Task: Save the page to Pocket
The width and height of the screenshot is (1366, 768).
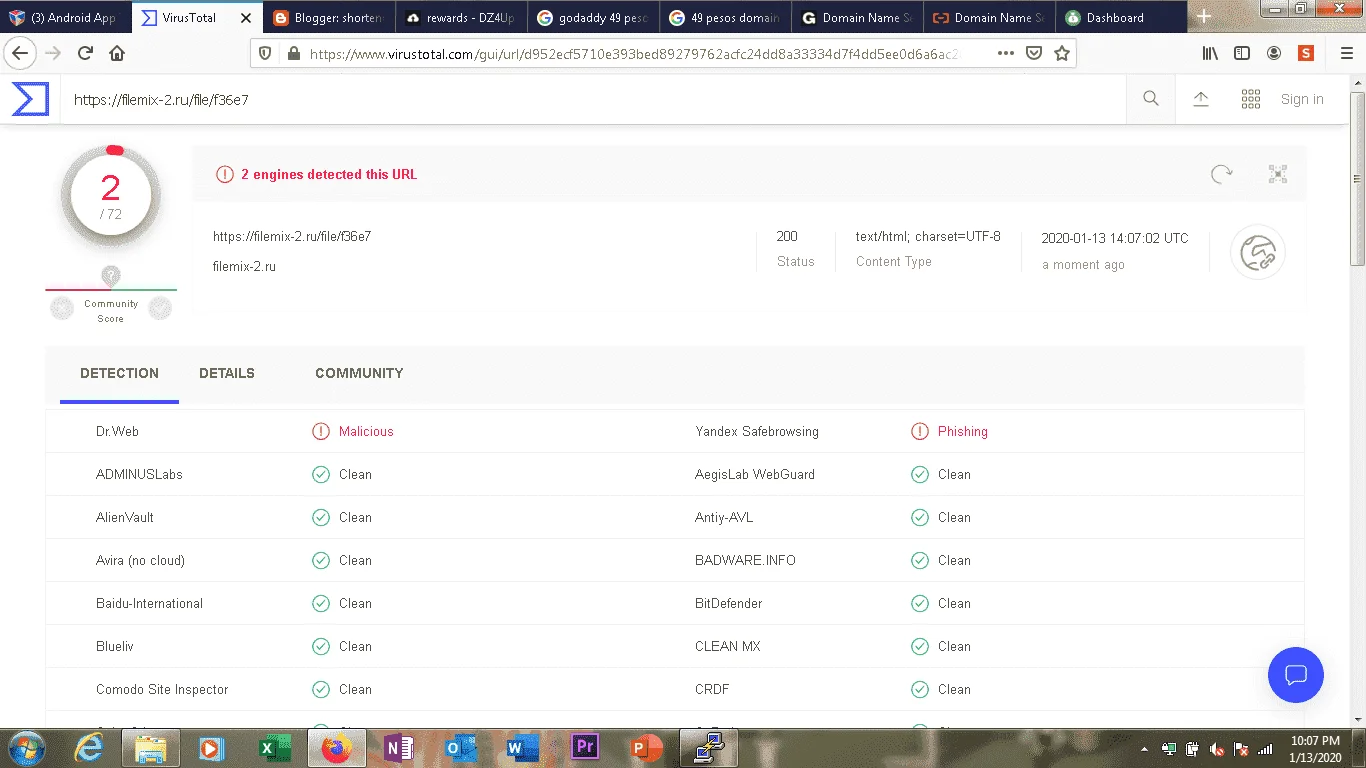Action: [1035, 54]
